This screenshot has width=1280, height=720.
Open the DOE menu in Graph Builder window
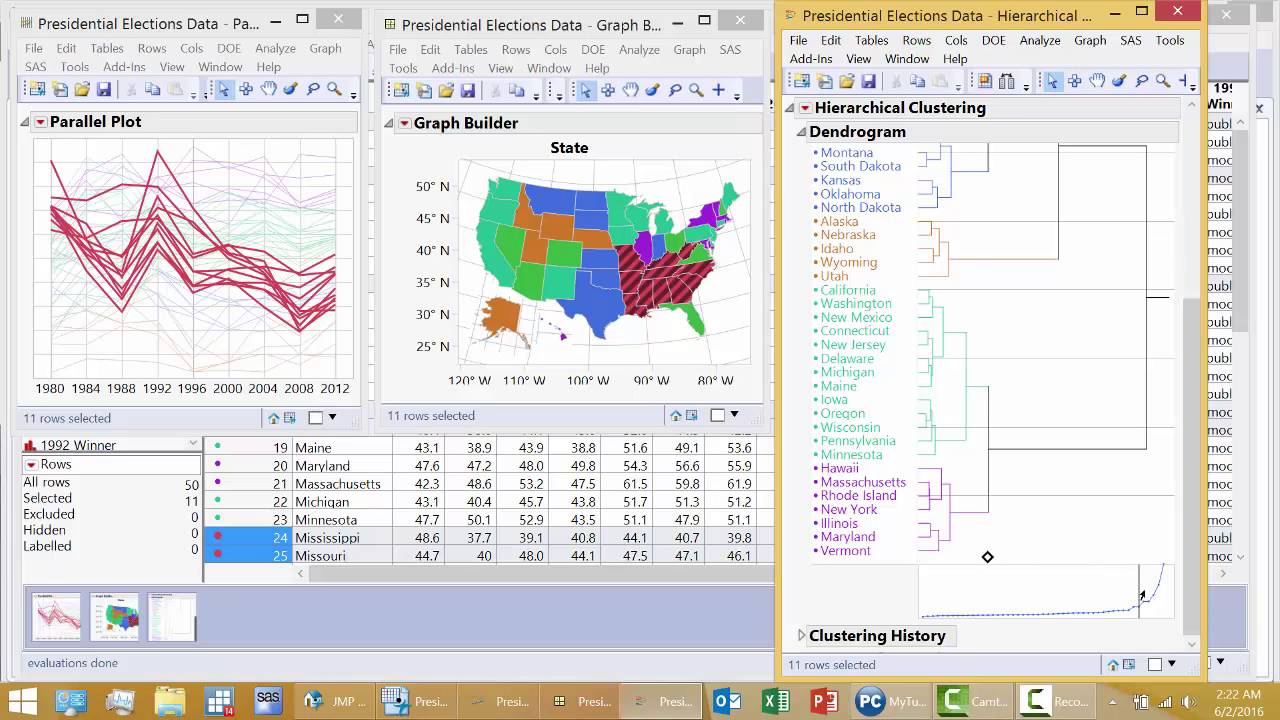[593, 49]
